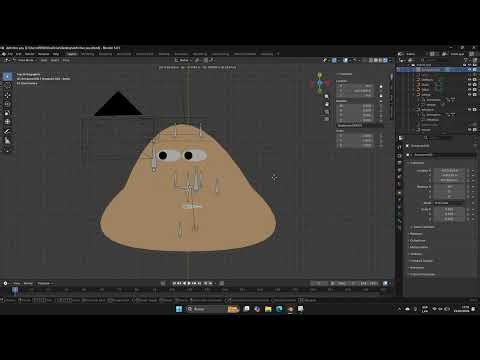
Task: Switch viewport to solid shading
Action: coord(376,60)
